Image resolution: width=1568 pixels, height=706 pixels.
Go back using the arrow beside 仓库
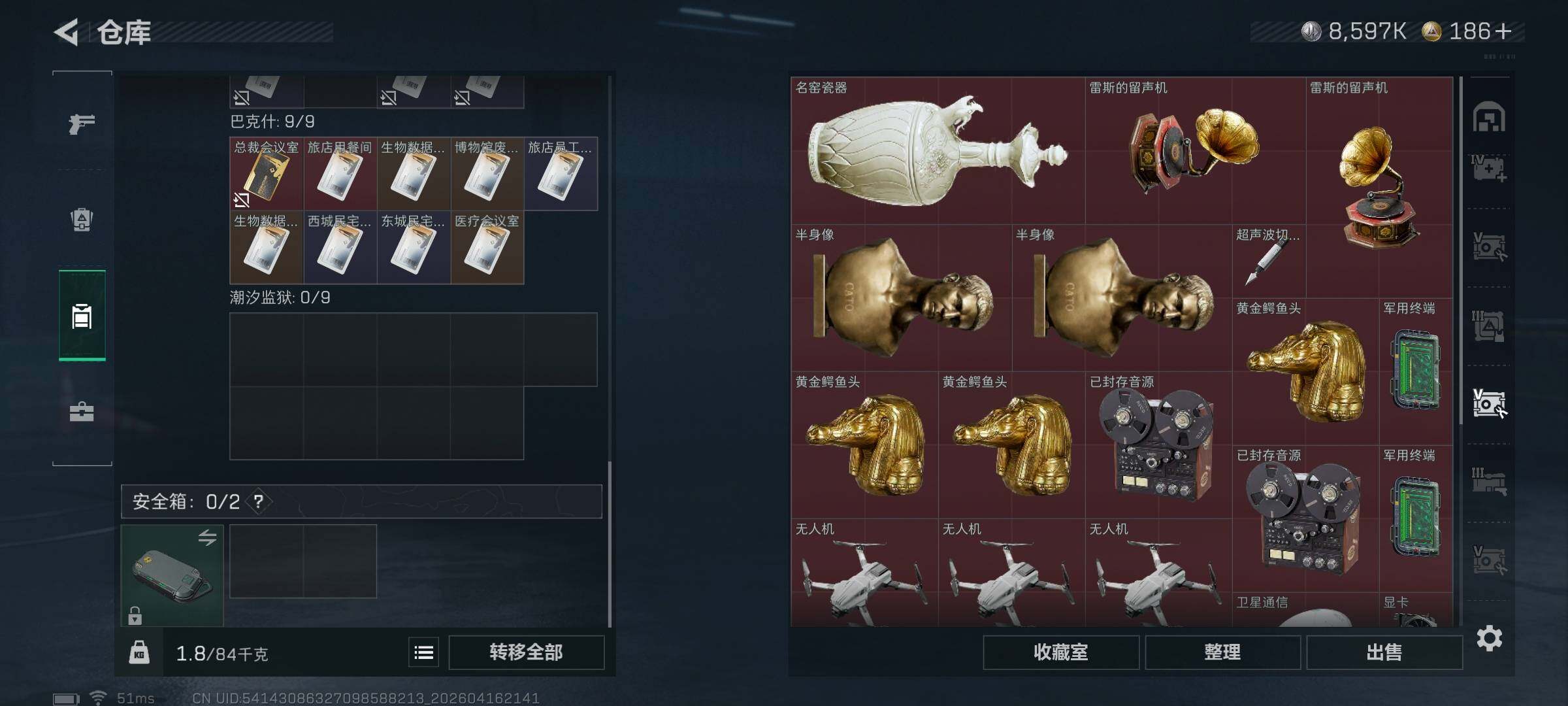click(x=66, y=32)
